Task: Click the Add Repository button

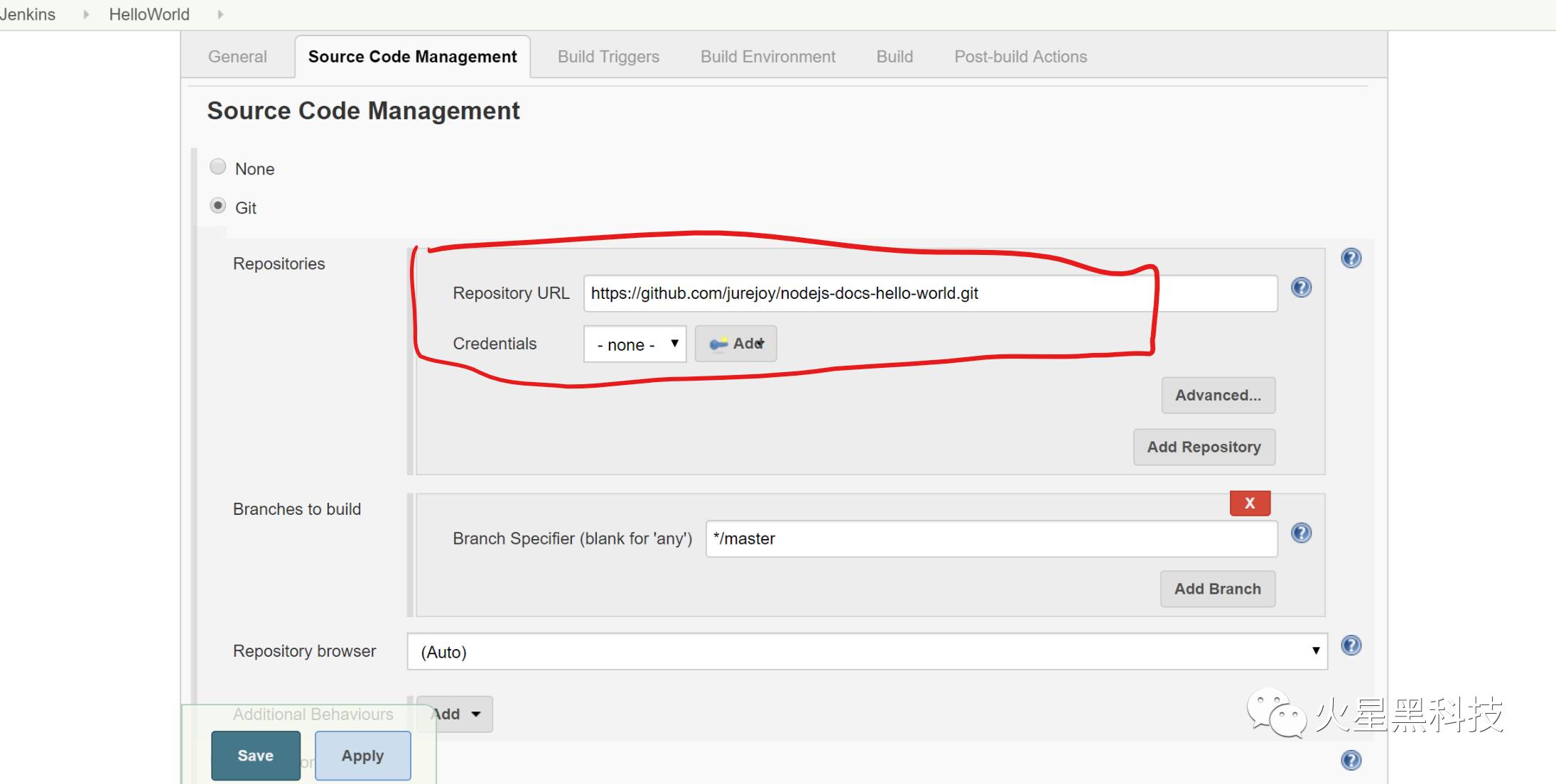Action: pos(1206,446)
